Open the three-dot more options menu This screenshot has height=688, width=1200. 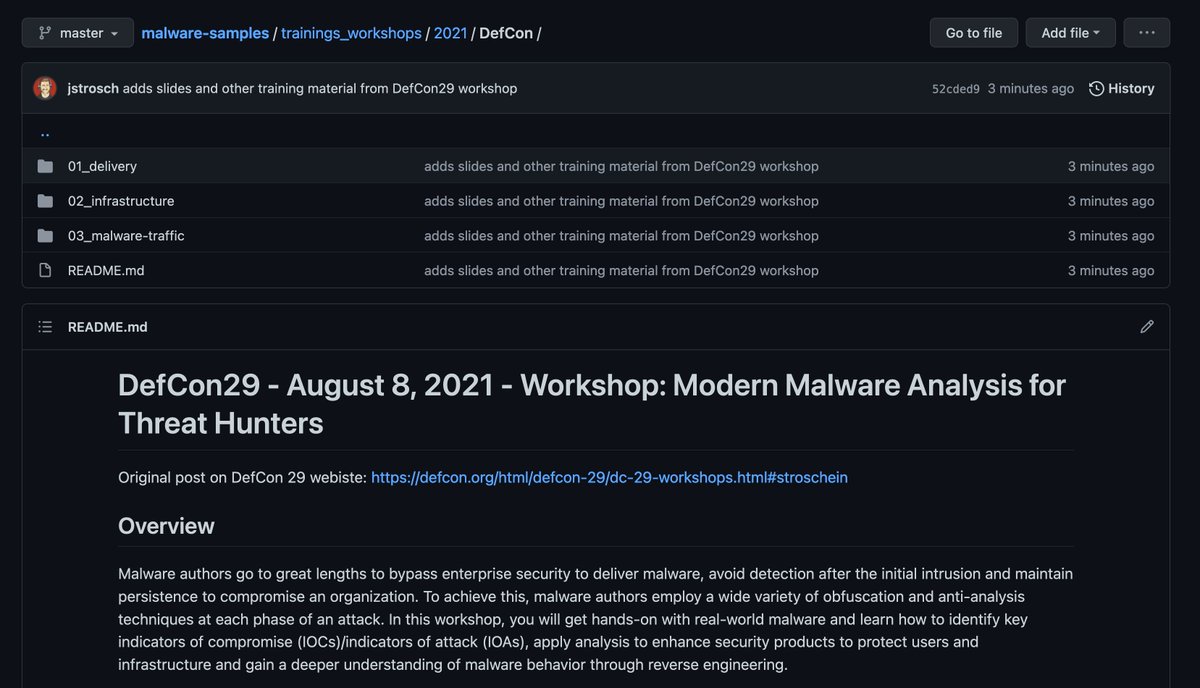click(x=1146, y=33)
